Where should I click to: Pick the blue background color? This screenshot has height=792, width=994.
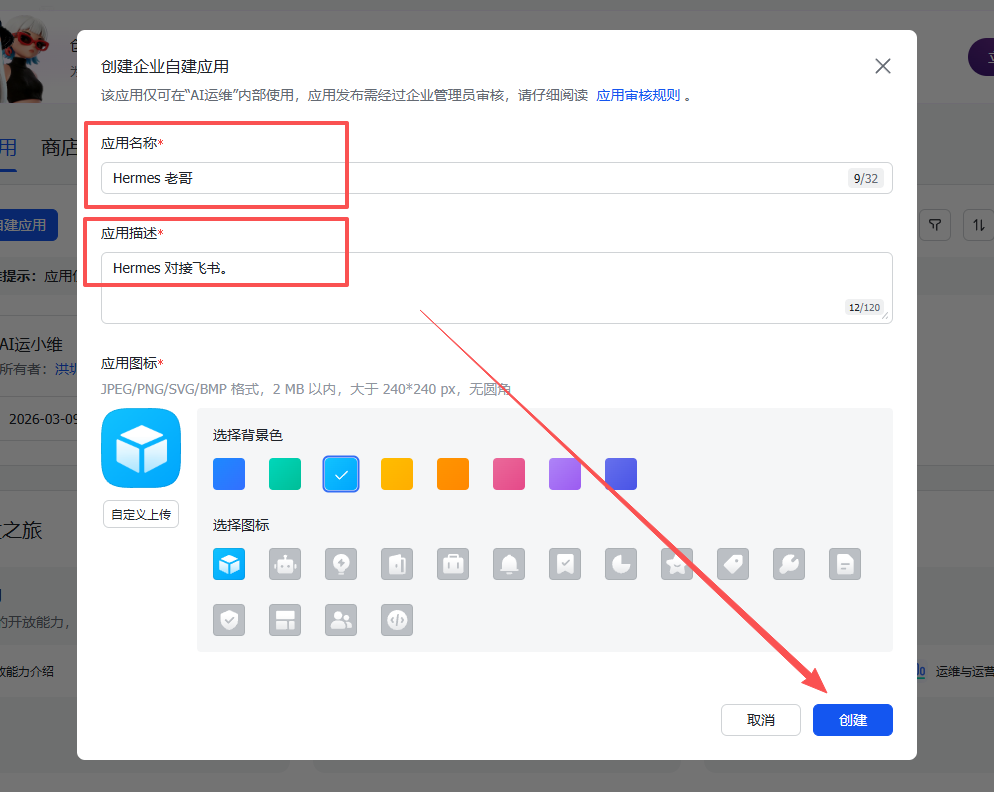229,474
